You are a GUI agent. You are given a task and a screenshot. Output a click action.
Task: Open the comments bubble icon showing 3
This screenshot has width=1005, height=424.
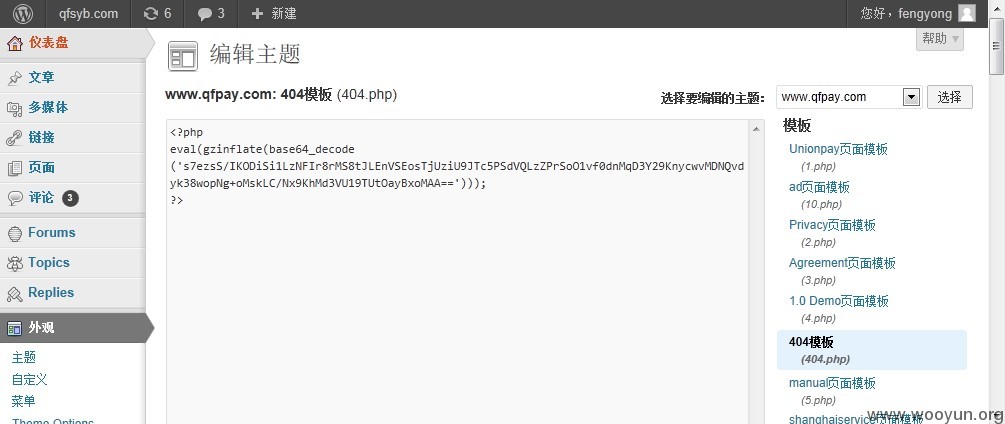(x=205, y=13)
